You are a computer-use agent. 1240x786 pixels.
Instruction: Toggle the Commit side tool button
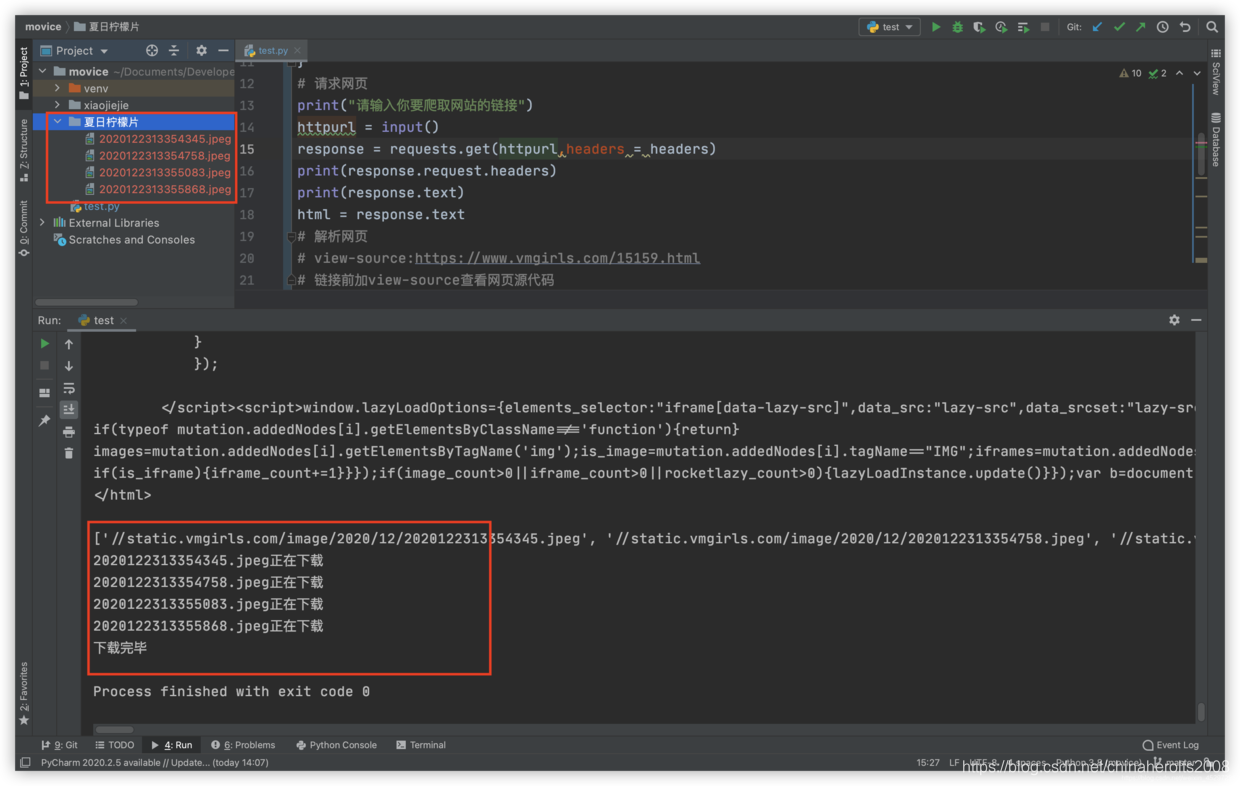[24, 228]
